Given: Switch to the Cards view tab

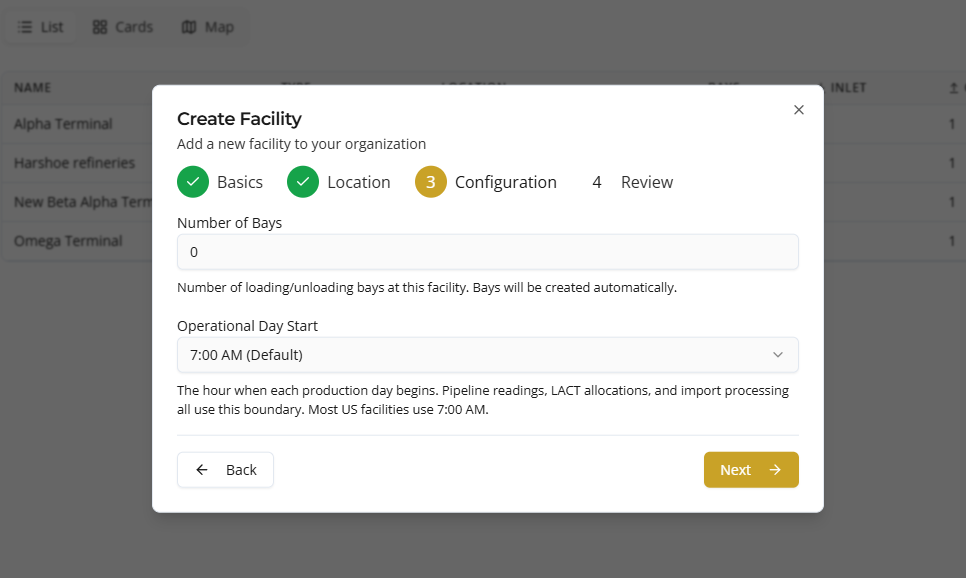Looking at the screenshot, I should pyautogui.click(x=123, y=27).
